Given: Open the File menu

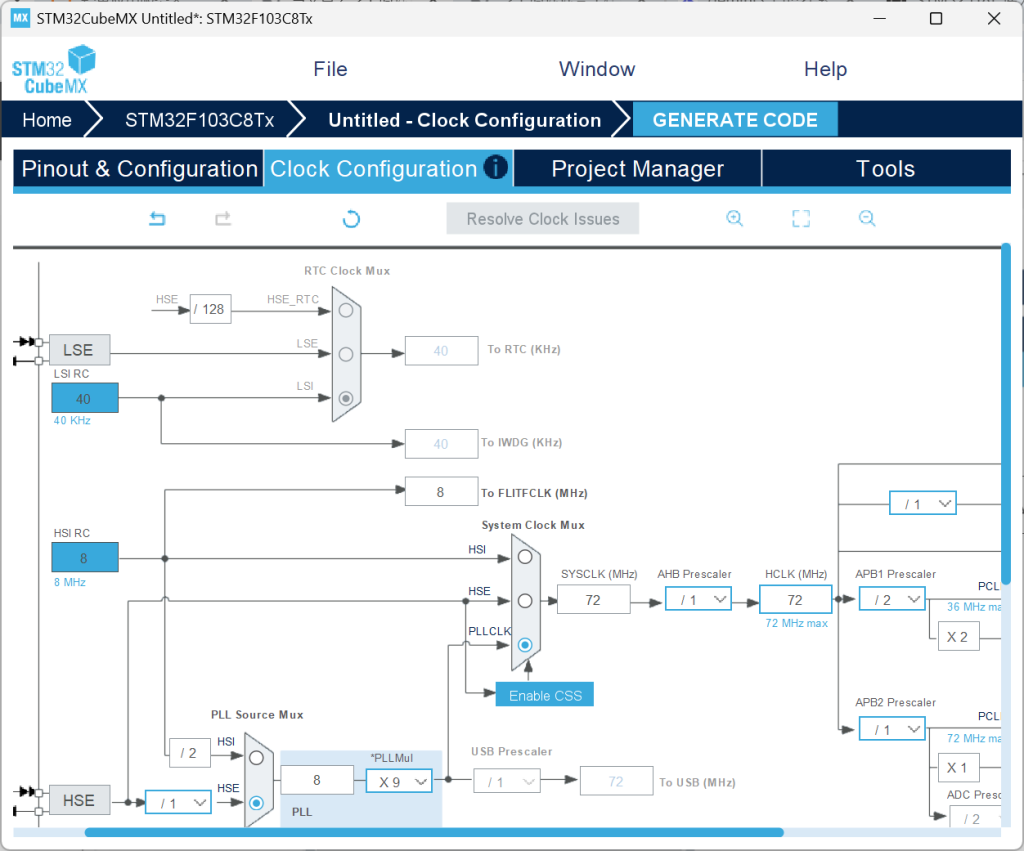Looking at the screenshot, I should (330, 69).
